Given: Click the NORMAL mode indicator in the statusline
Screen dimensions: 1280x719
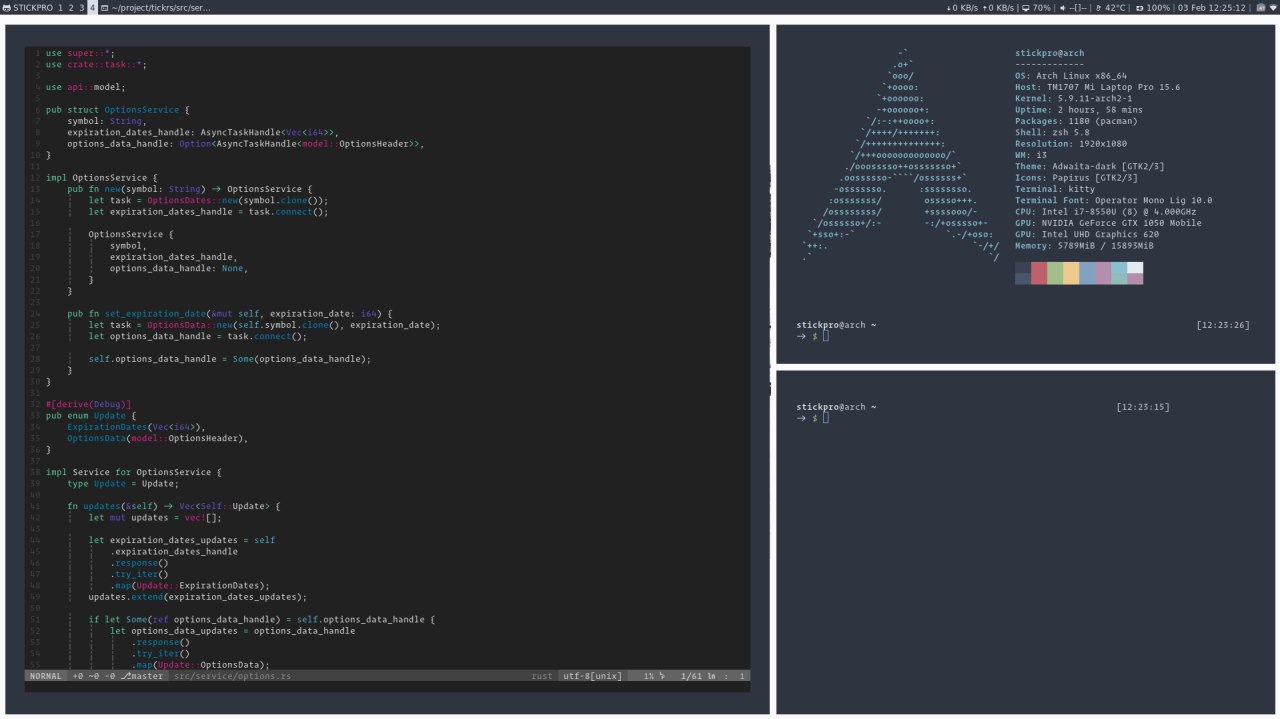Looking at the screenshot, I should [x=45, y=676].
